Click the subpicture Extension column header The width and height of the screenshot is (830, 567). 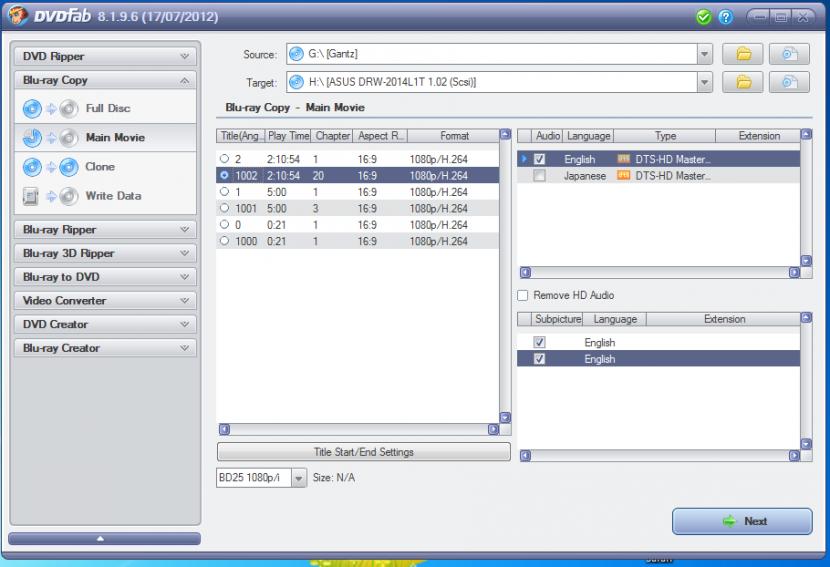(x=724, y=319)
